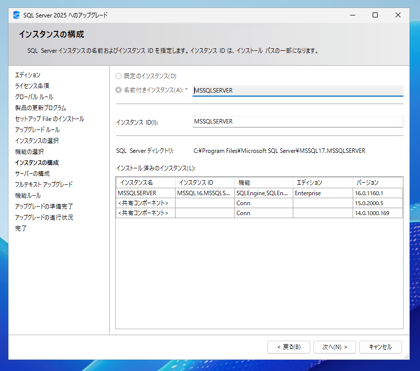Open the 機能の選択 step
The width and height of the screenshot is (420, 371).
click(x=29, y=152)
